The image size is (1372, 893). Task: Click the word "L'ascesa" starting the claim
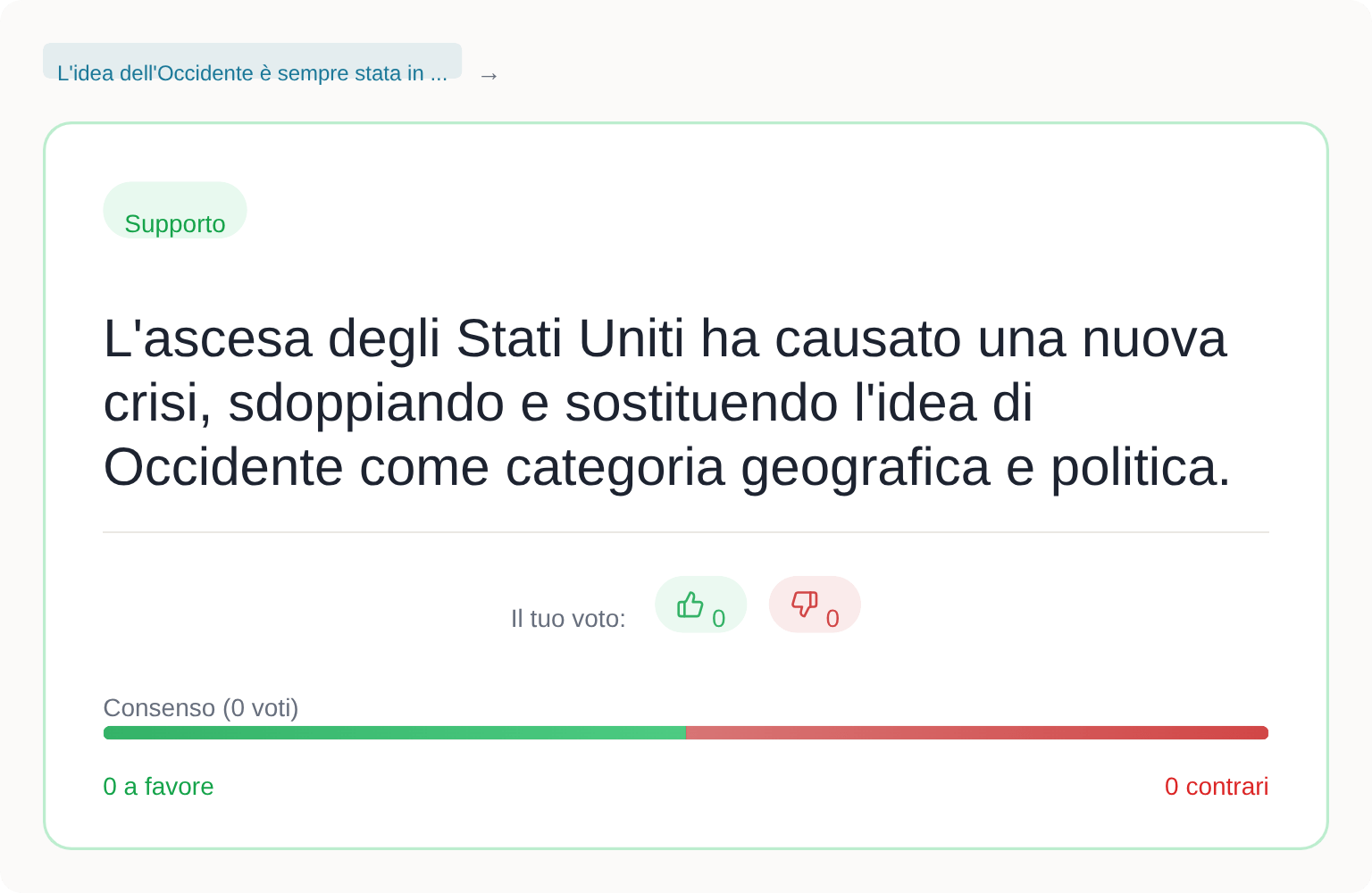208,338
